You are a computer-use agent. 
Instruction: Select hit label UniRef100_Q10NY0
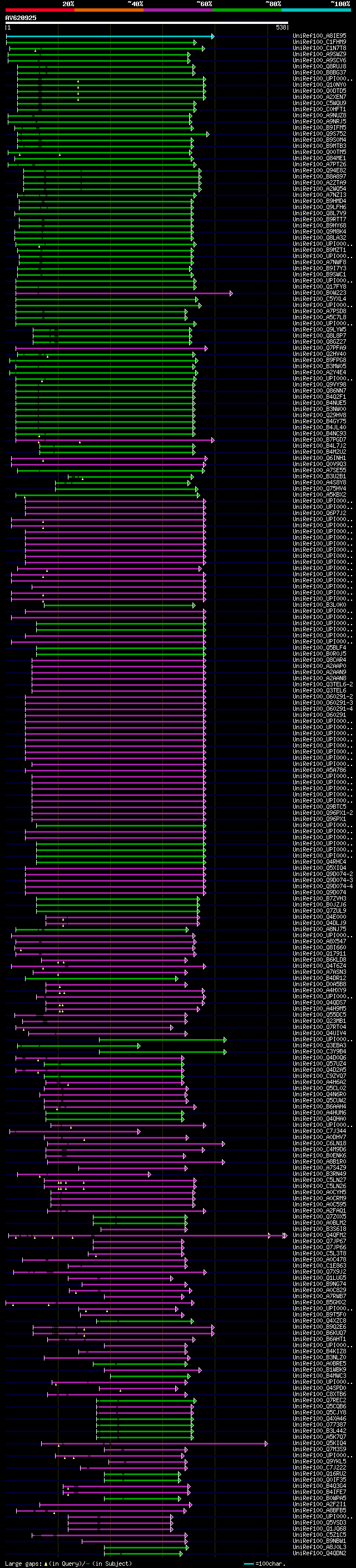coord(319,85)
